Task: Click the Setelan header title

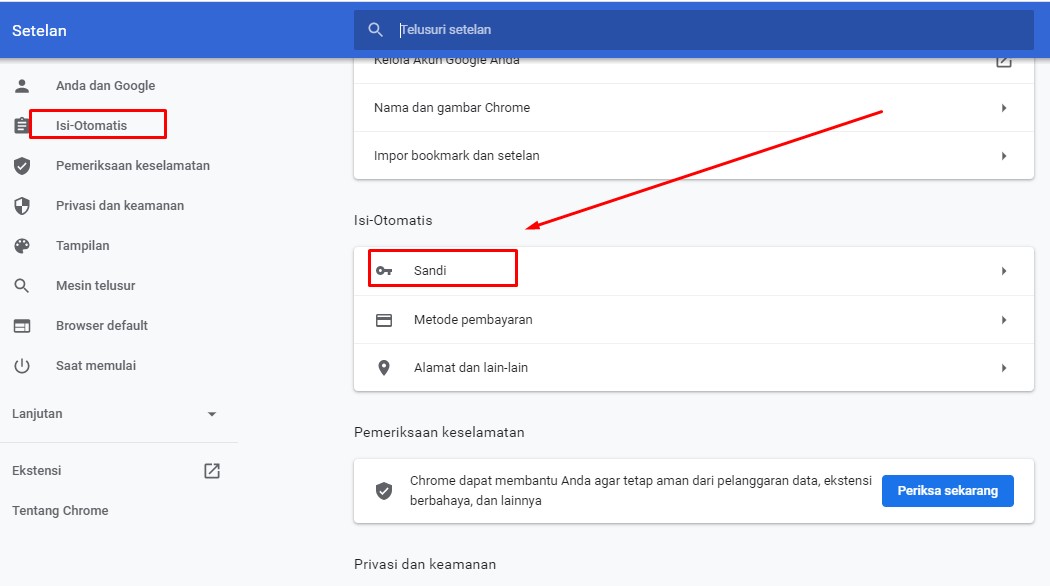Action: pos(39,31)
